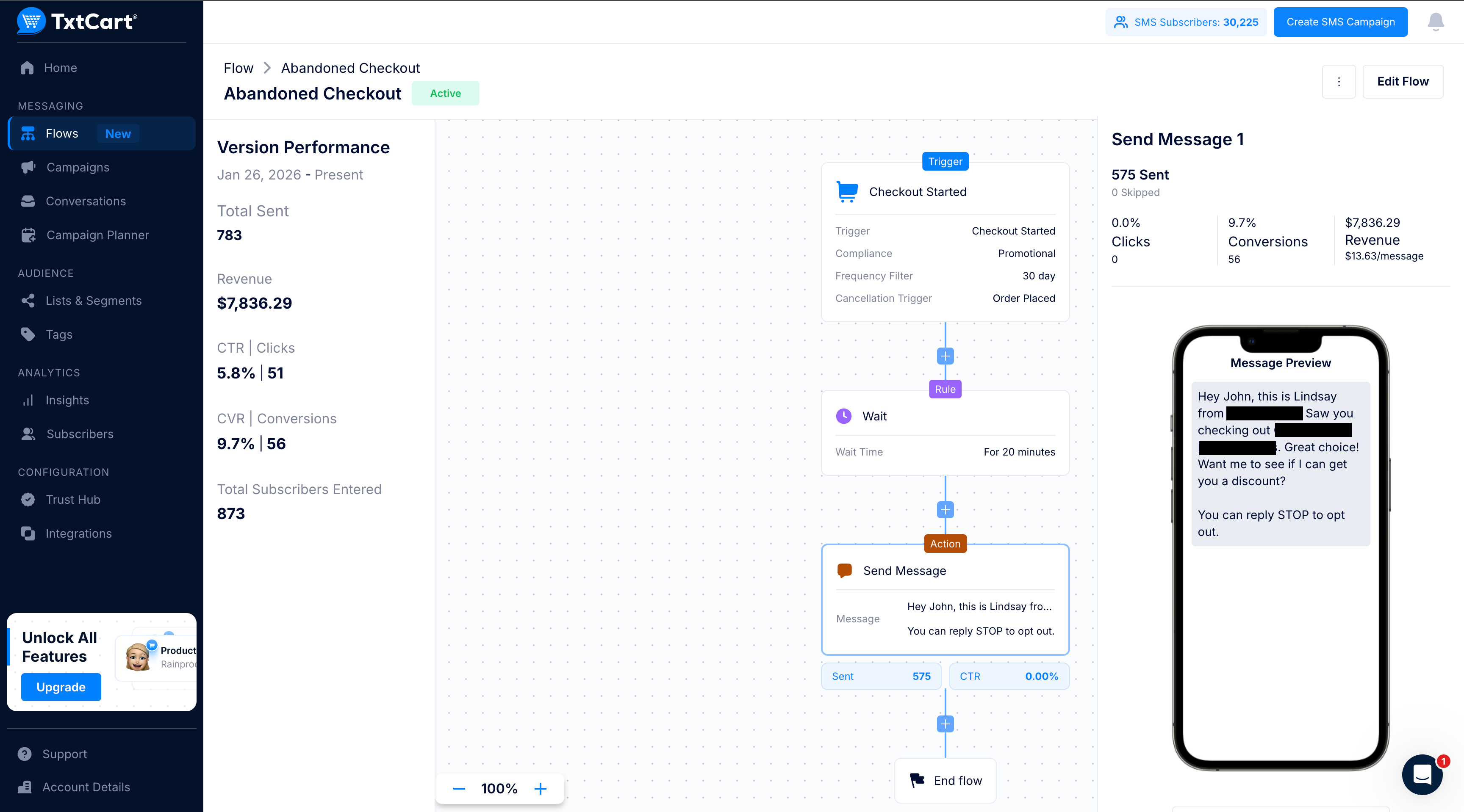This screenshot has width=1464, height=812.
Task: Open Conversations from the sidebar
Action: pos(102,201)
